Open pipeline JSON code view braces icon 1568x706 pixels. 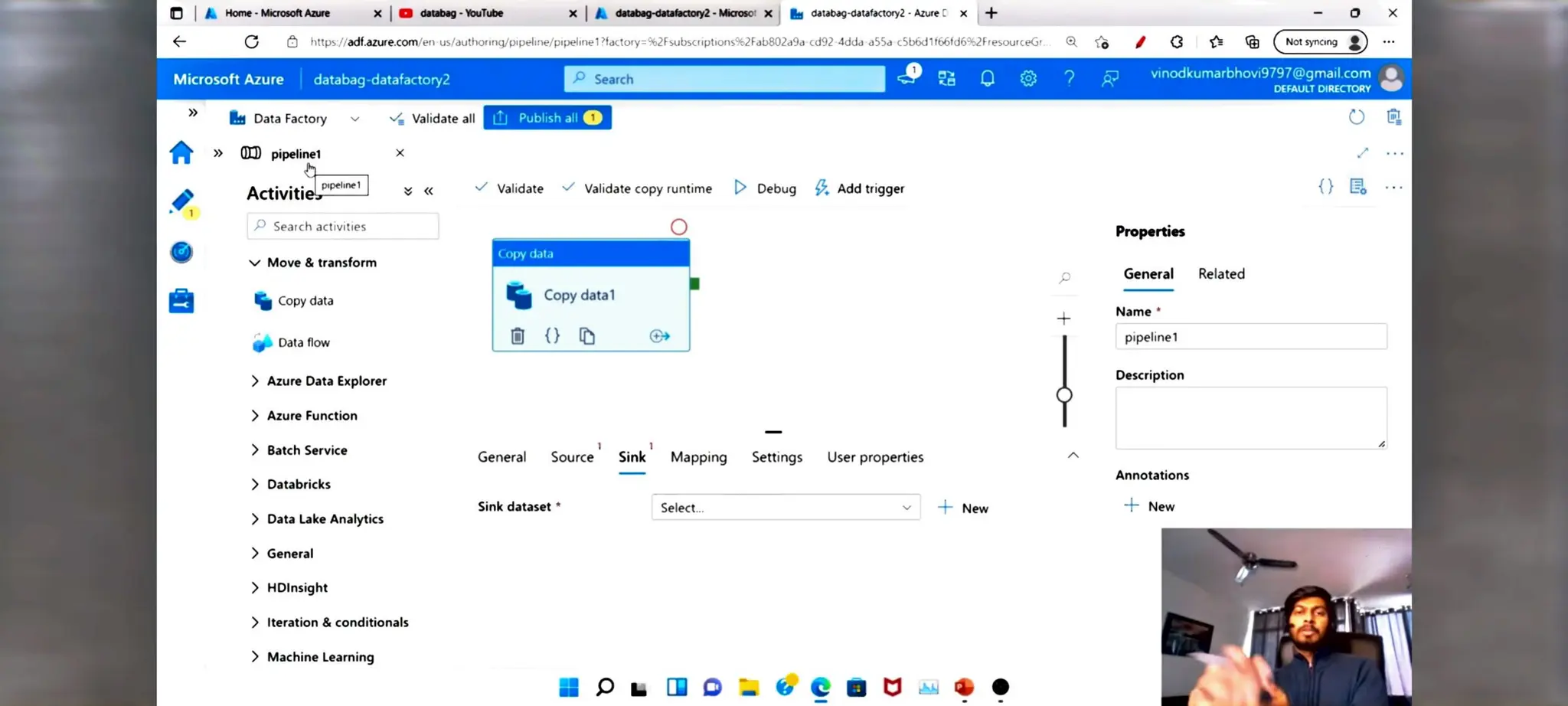(x=1326, y=186)
